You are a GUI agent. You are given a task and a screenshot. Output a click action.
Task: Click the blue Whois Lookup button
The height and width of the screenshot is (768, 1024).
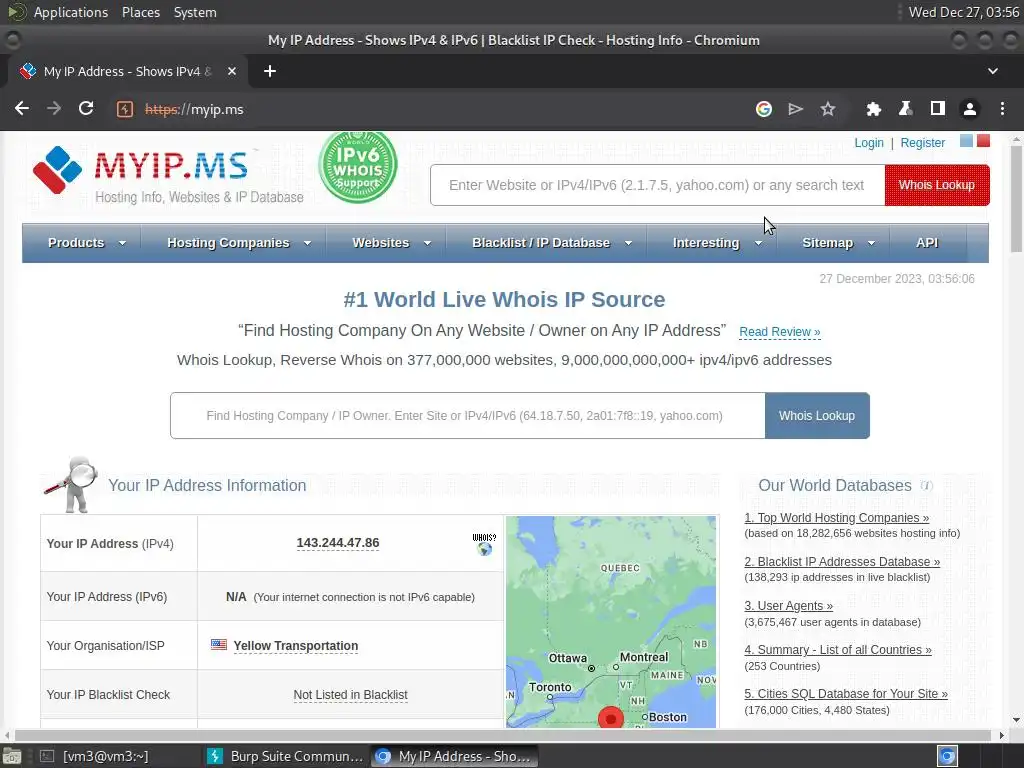[816, 415]
